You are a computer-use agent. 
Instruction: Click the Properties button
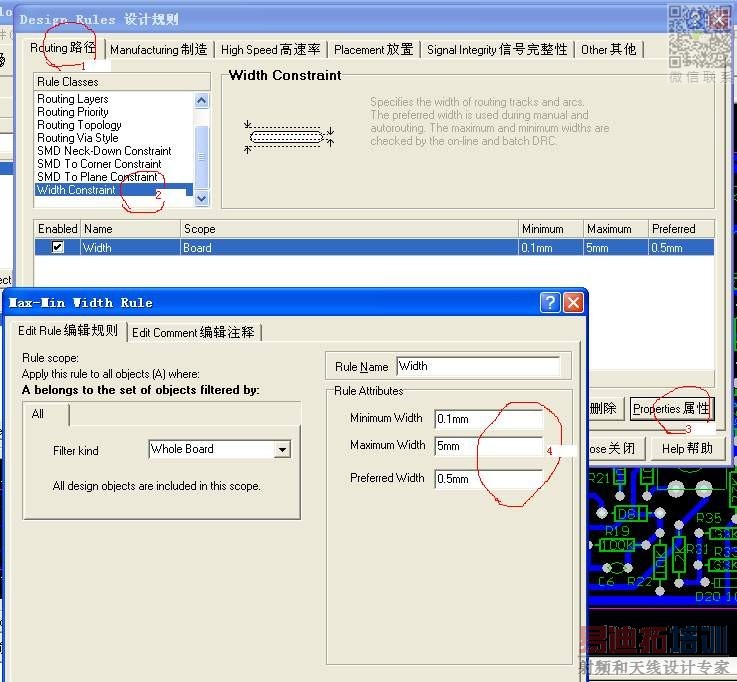pyautogui.click(x=672, y=408)
